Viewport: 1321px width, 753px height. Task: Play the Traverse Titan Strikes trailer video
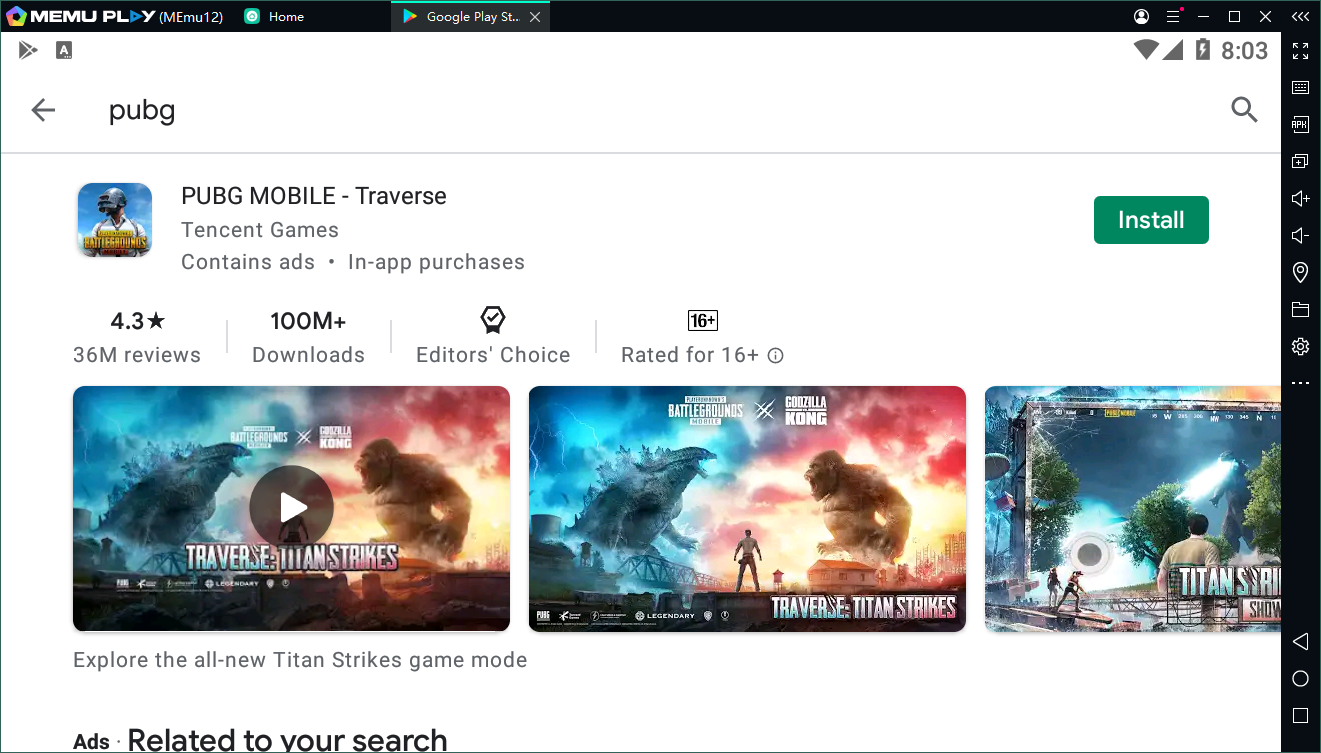[291, 508]
